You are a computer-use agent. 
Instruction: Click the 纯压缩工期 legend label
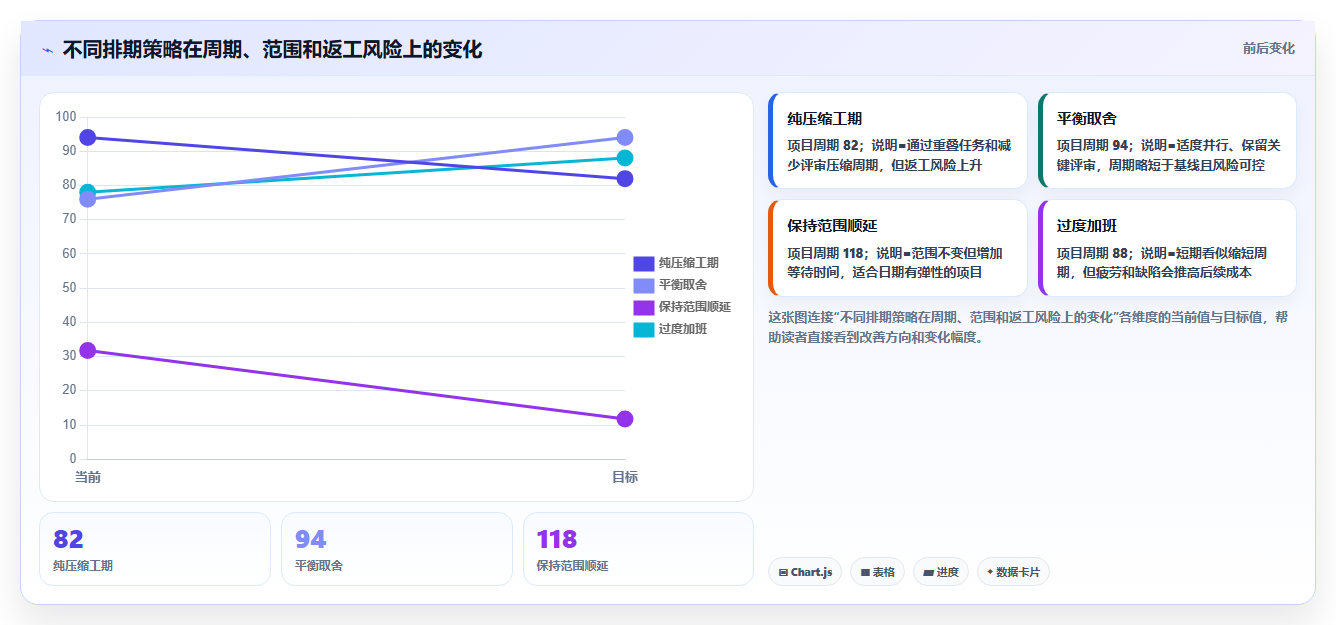click(689, 263)
